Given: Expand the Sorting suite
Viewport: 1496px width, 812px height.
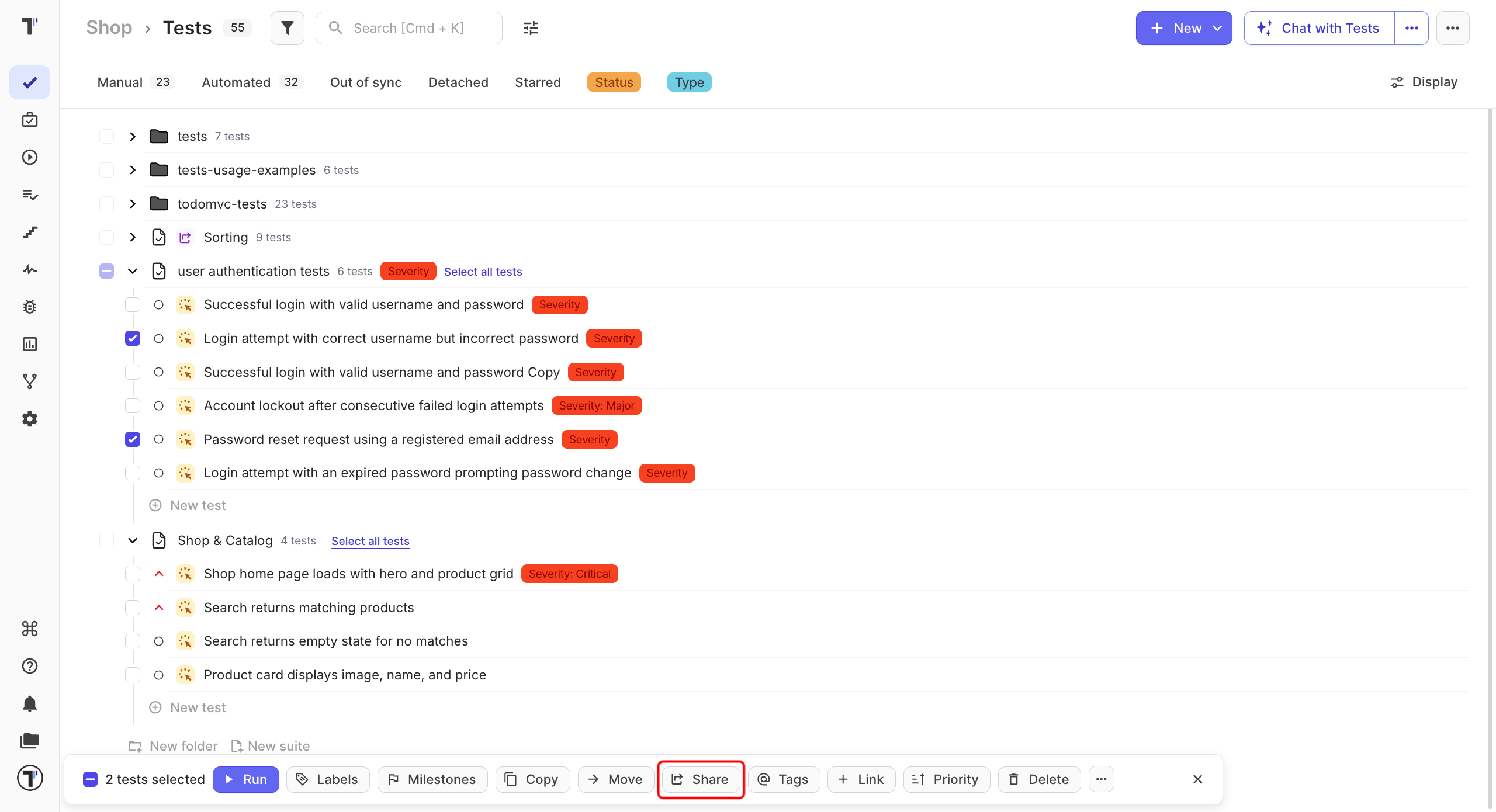Looking at the screenshot, I should [x=133, y=237].
